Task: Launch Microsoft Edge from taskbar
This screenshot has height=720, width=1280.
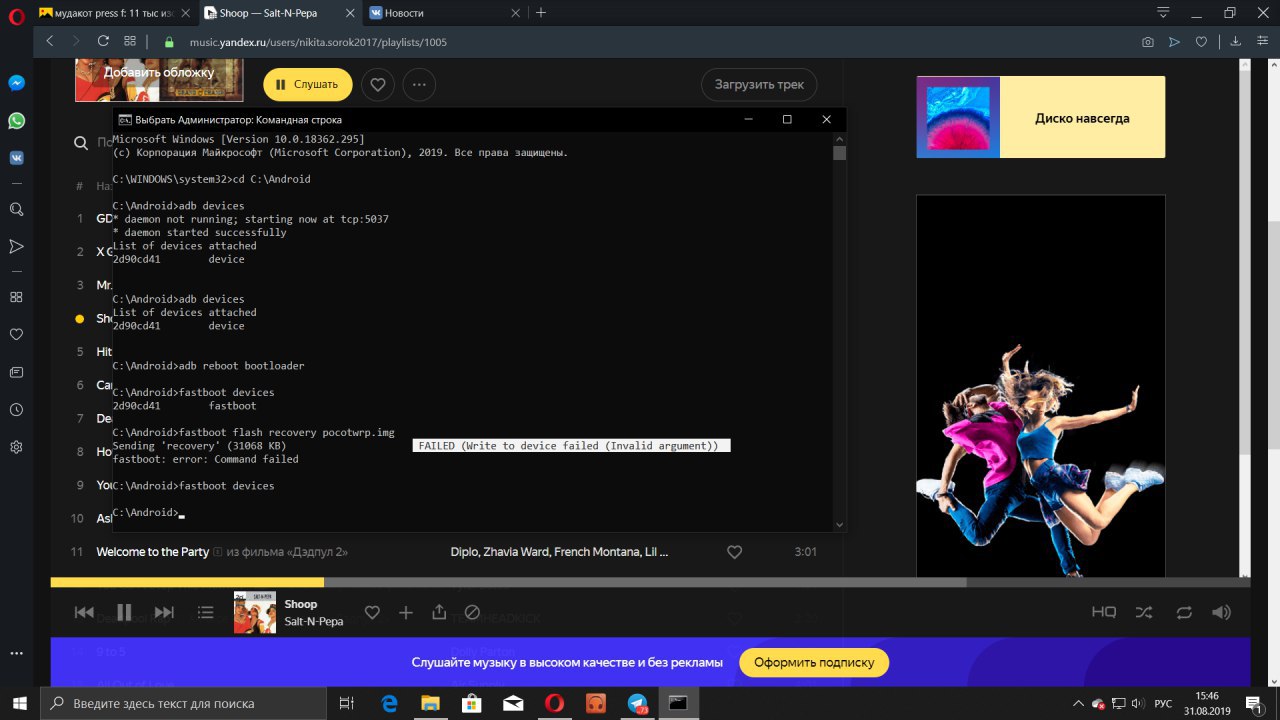Action: pos(388,703)
